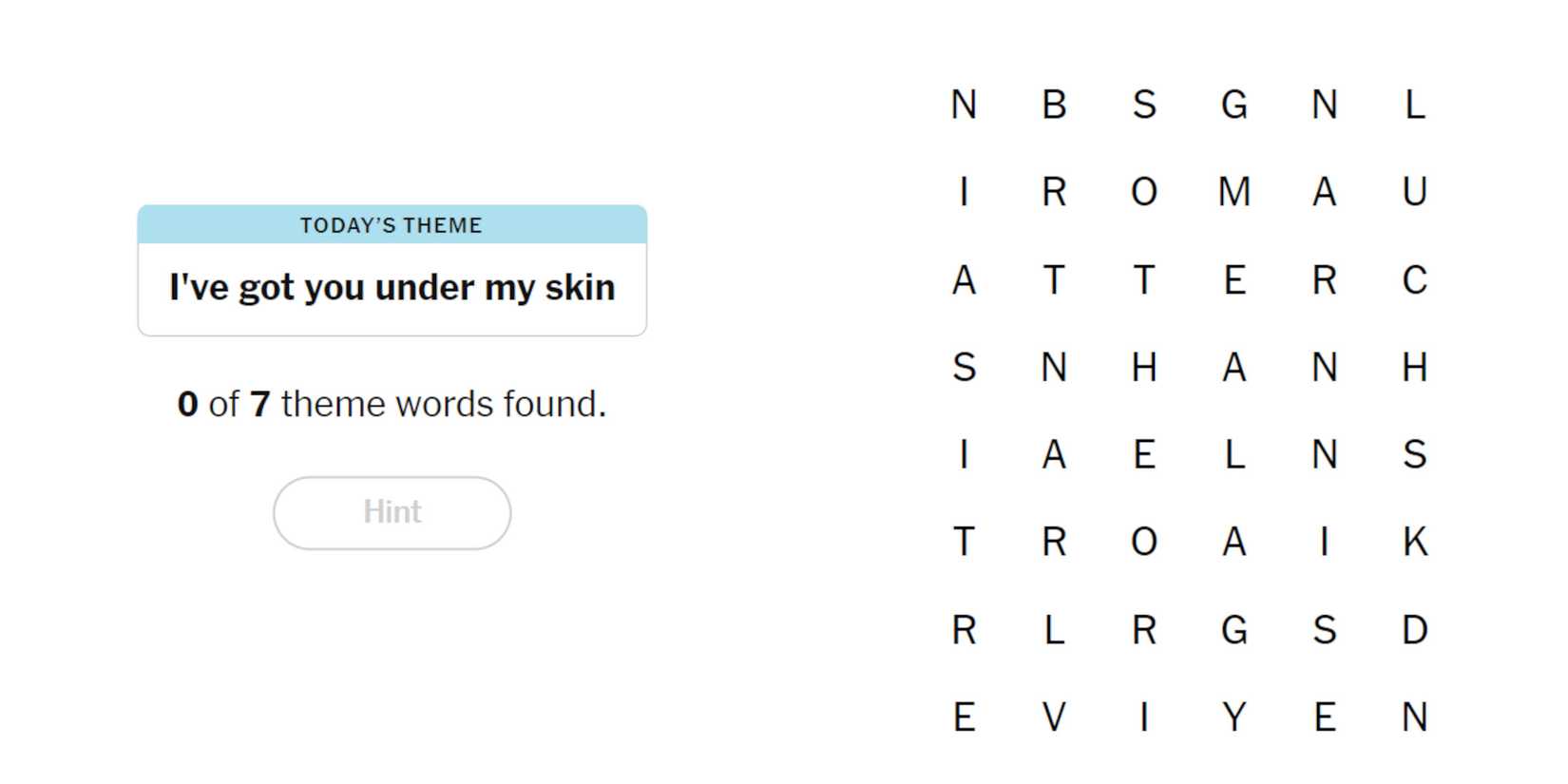Select the H between N and A
This screenshot has height=784, width=1568.
point(1144,367)
